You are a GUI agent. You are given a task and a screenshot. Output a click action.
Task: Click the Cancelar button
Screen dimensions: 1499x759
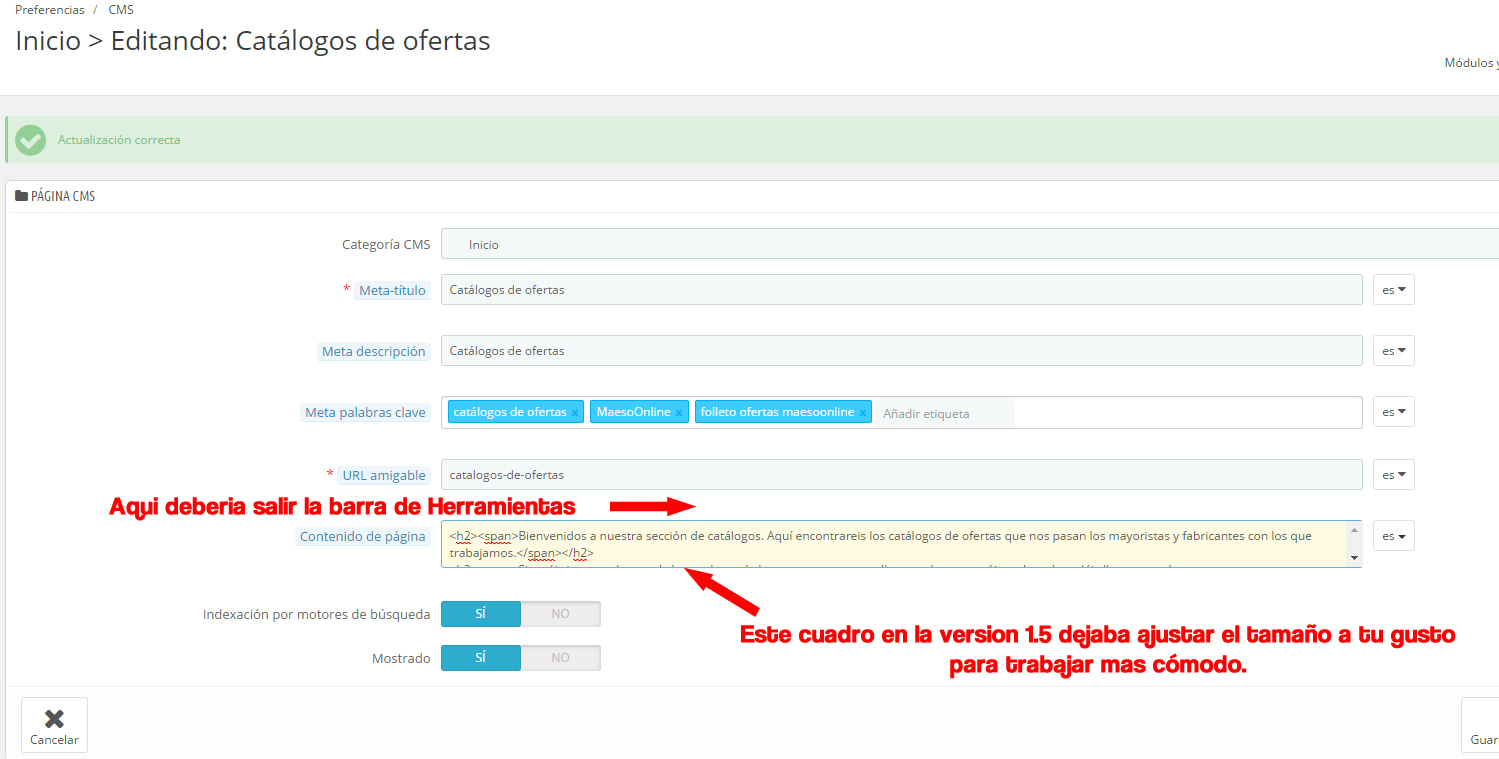(x=54, y=725)
